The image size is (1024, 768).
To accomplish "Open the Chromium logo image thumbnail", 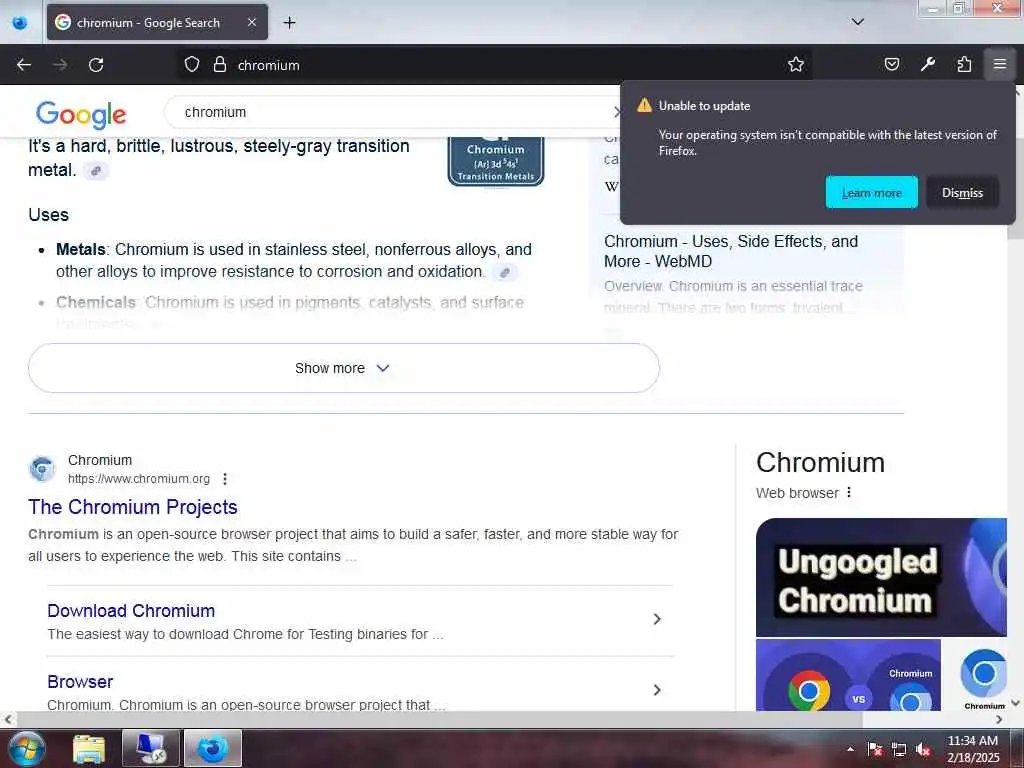I will (984, 675).
